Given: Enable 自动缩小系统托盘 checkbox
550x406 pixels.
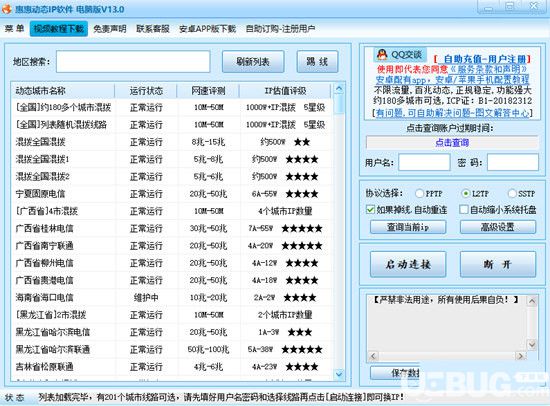Looking at the screenshot, I should tap(464, 210).
